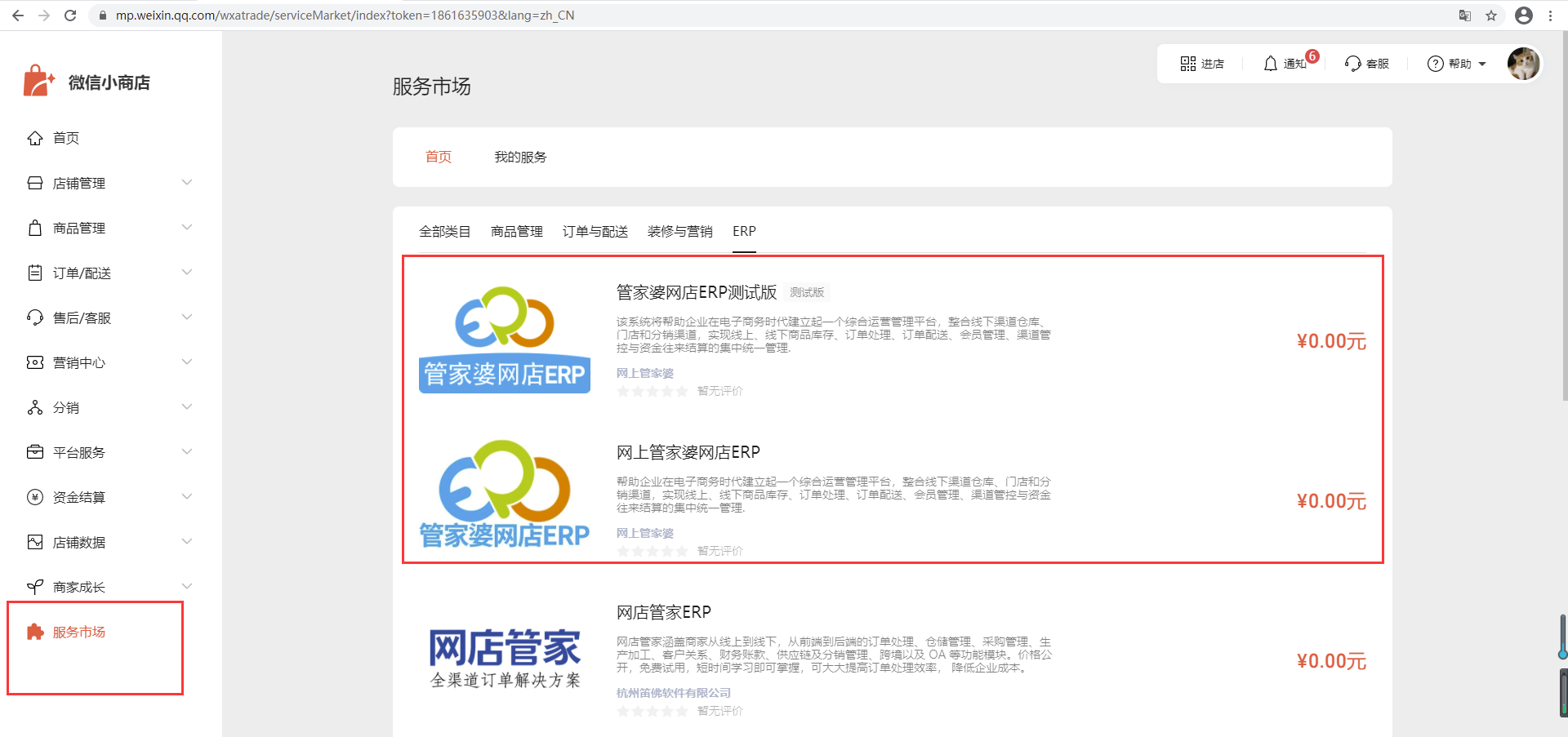Viewport: 1568px width, 737px height.
Task: Go back with browser back arrow
Action: [x=18, y=16]
